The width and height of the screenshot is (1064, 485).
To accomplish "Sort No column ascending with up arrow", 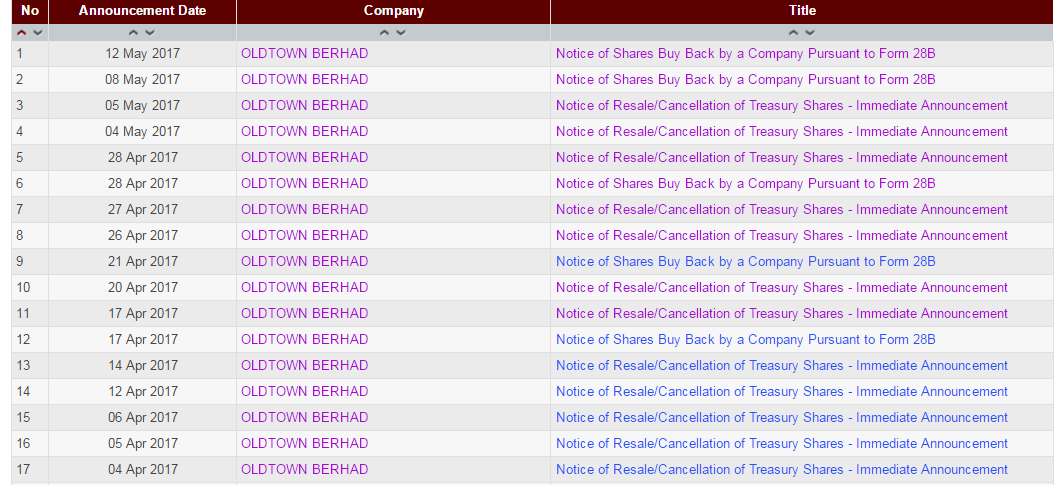I will [x=22, y=33].
